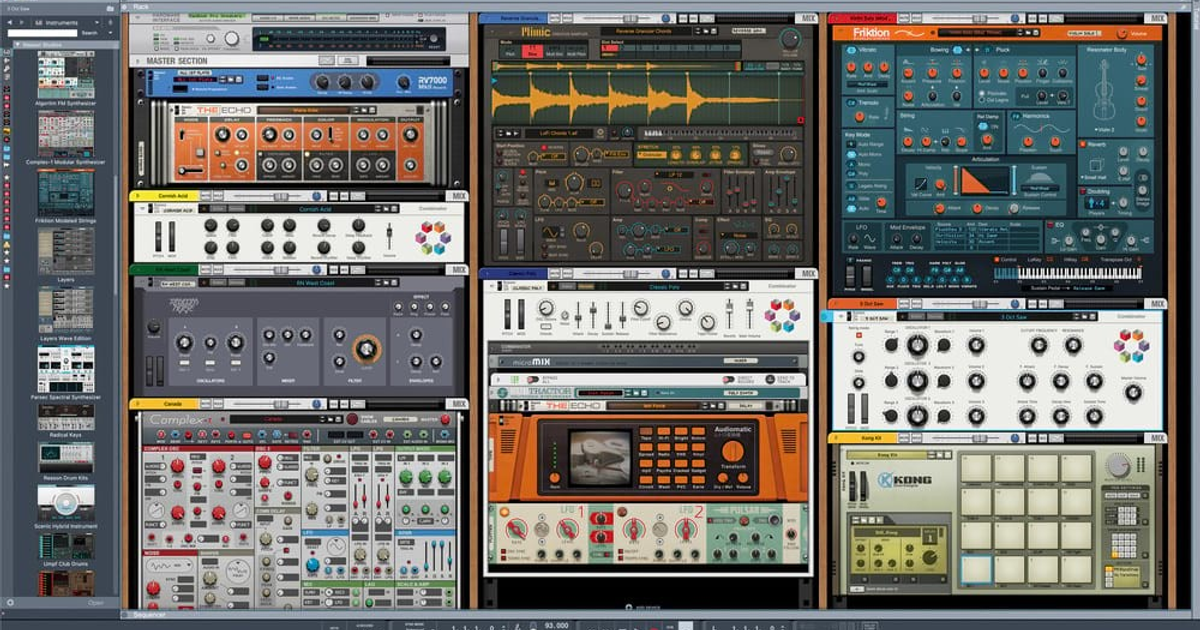Switch to the Rack tab

click(141, 6)
